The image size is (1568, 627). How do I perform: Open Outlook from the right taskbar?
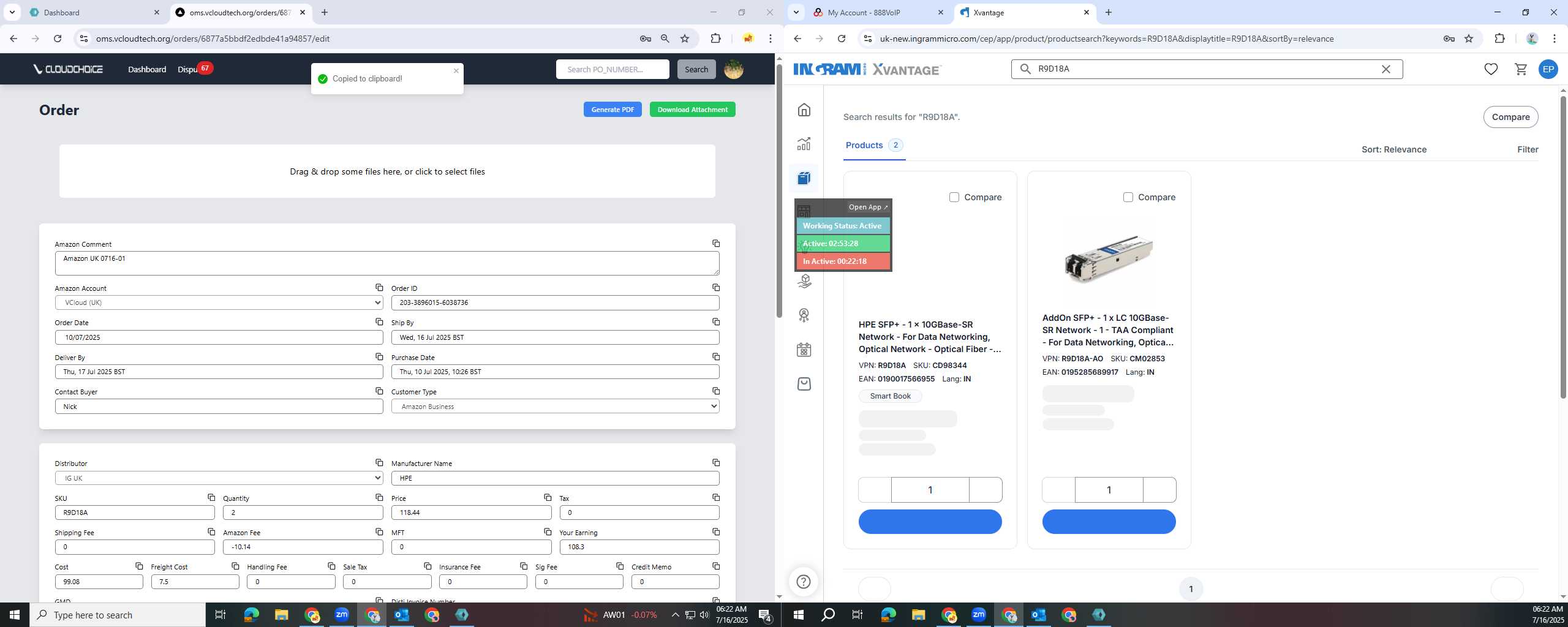click(x=1039, y=615)
